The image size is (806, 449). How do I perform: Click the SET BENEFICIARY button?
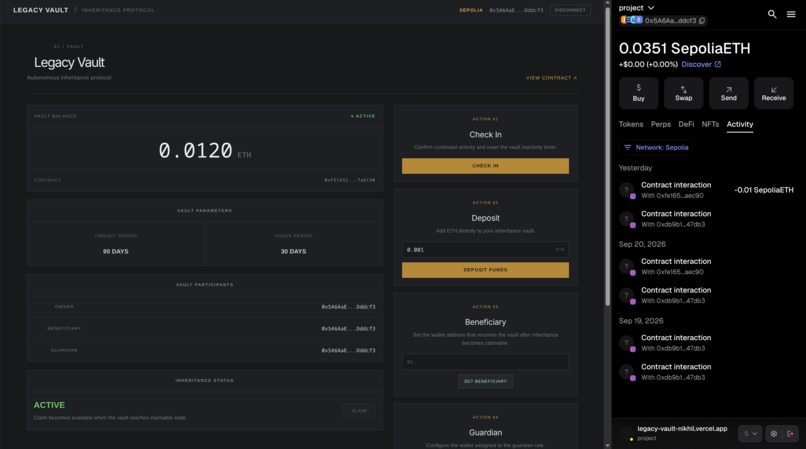click(485, 381)
